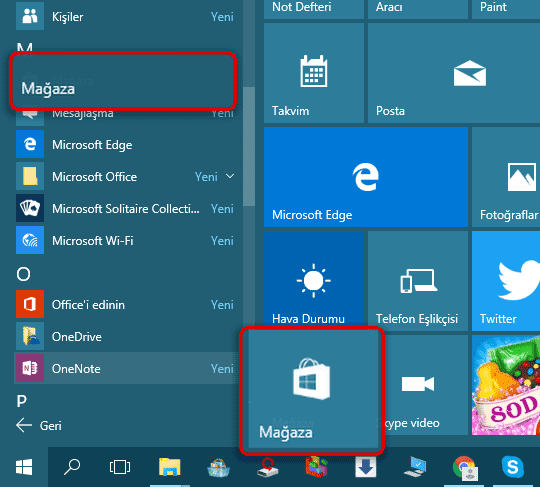Screen dimensions: 540x487
Task: Click the Microsoft Office folder icon
Action: pyautogui.click(x=30, y=176)
